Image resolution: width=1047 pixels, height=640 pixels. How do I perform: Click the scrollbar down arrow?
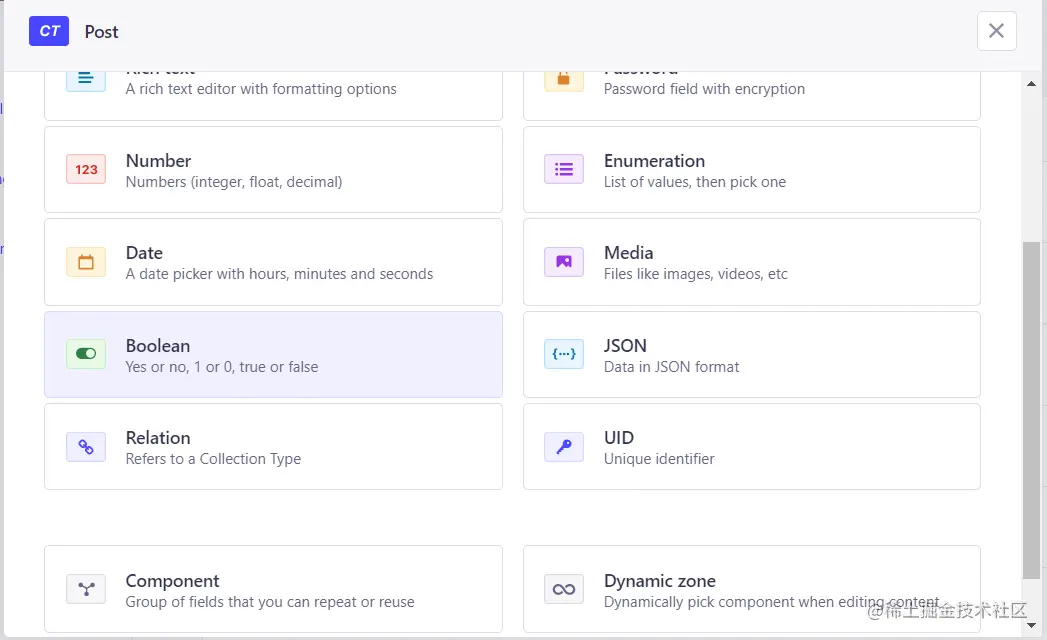coord(1031,625)
